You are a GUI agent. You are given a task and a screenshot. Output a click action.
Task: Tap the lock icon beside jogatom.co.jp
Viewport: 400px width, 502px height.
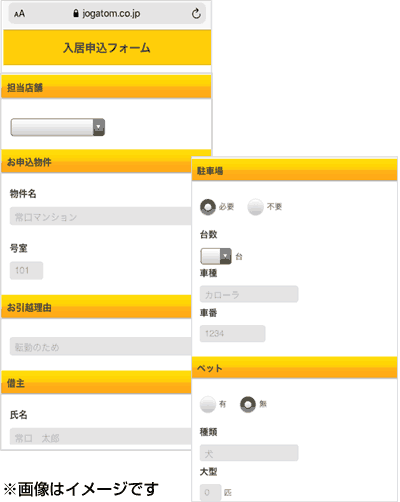pyautogui.click(x=76, y=13)
